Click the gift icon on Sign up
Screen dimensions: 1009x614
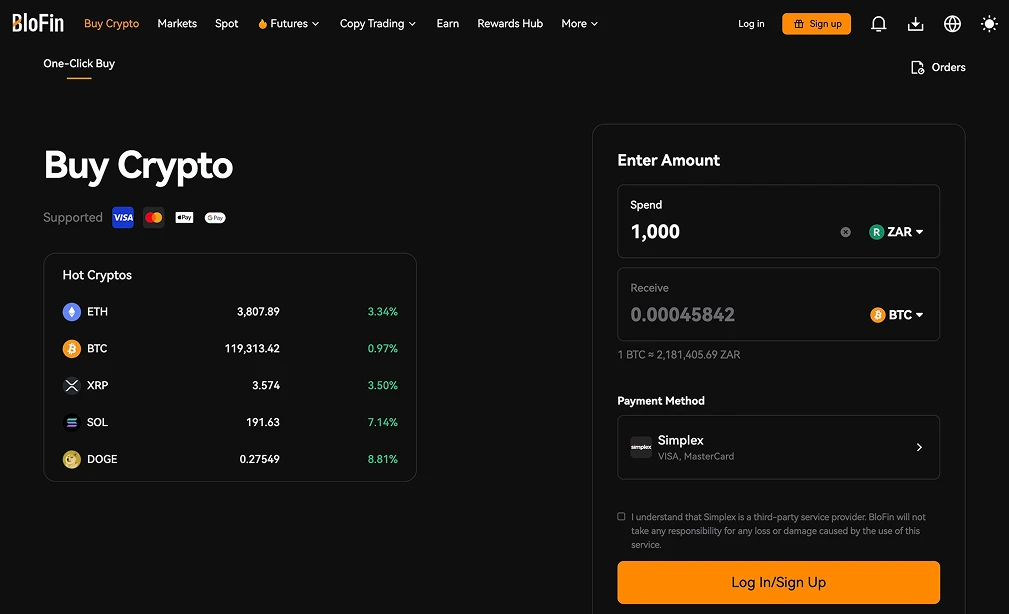point(799,24)
